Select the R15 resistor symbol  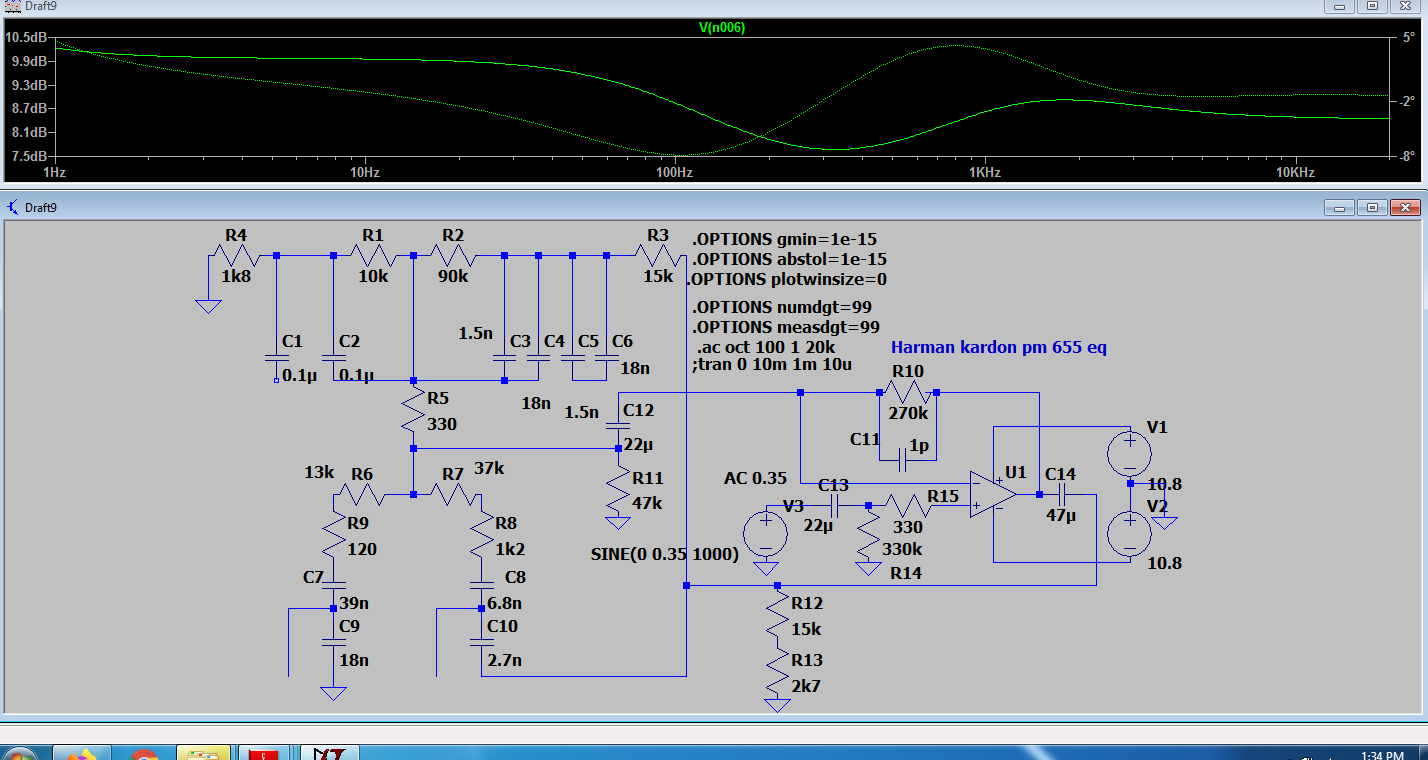tap(908, 505)
